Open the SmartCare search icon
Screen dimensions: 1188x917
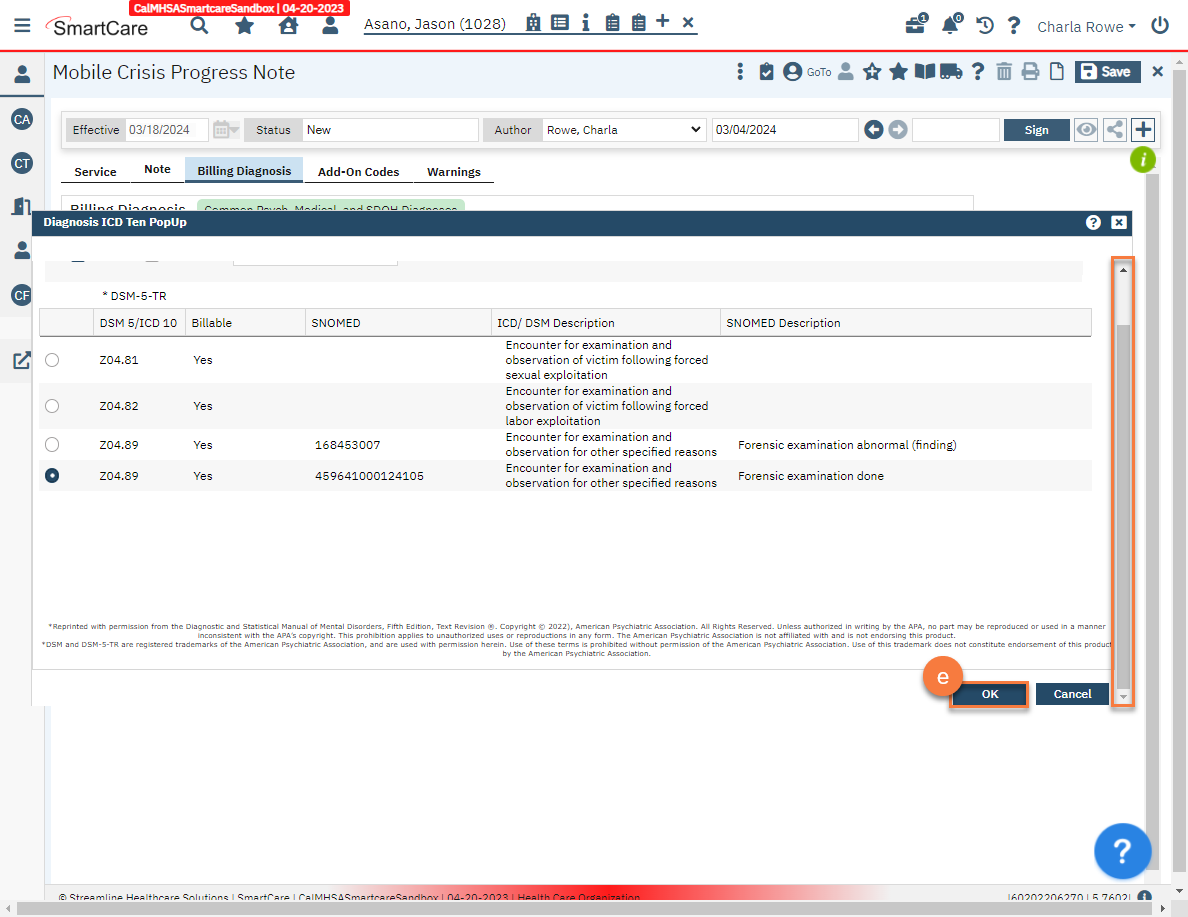pyautogui.click(x=199, y=26)
